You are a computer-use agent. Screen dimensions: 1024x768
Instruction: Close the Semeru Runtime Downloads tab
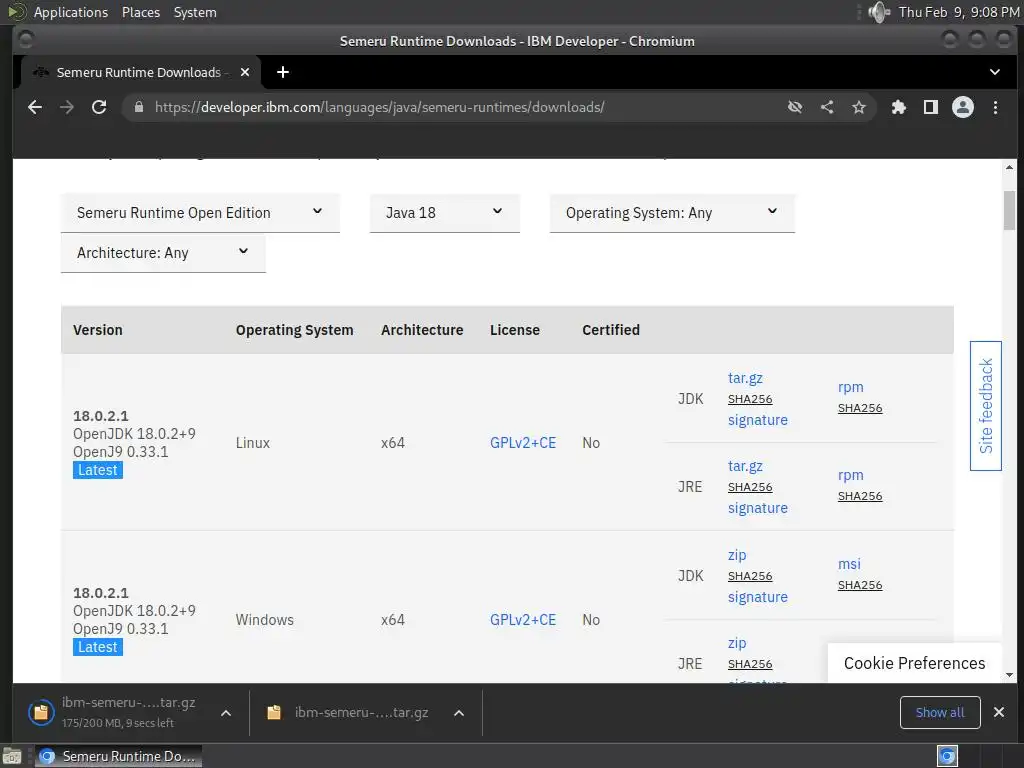pos(245,72)
